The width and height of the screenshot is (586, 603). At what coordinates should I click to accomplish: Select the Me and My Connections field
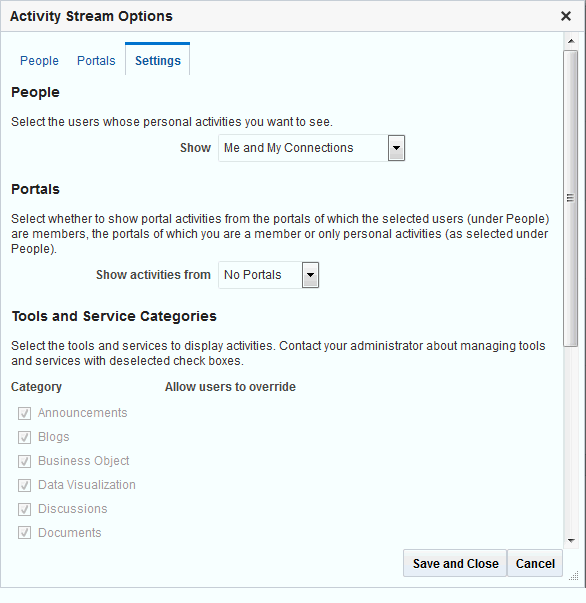click(303, 148)
